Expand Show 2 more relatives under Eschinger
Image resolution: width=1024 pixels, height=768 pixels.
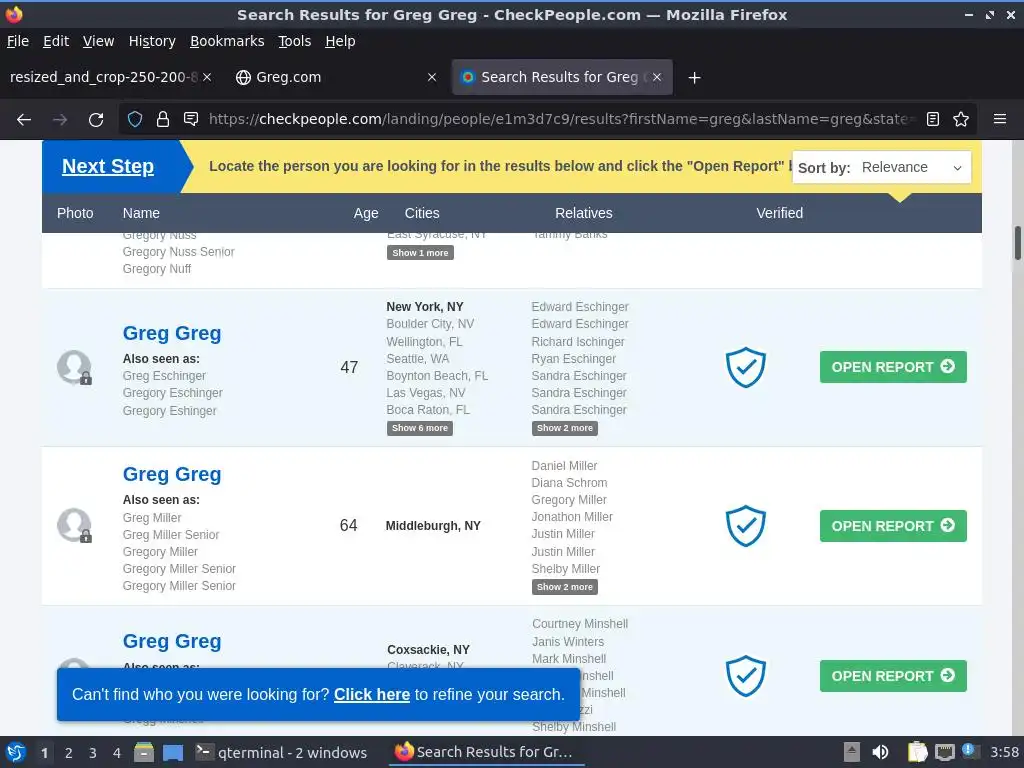click(565, 428)
